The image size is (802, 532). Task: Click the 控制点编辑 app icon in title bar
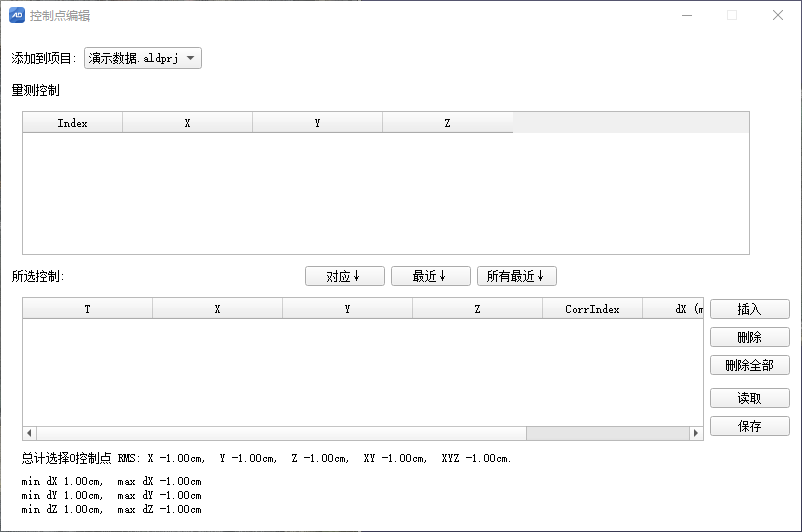17,15
